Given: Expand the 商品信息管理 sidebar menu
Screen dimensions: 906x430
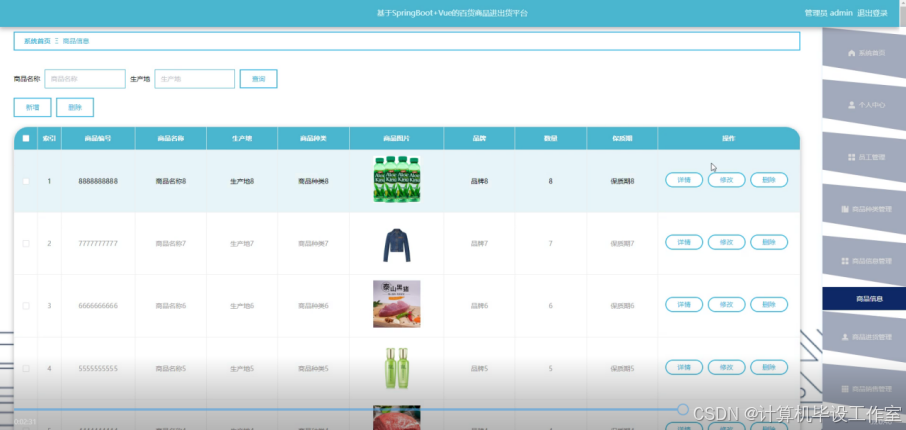Looking at the screenshot, I should click(864, 261).
